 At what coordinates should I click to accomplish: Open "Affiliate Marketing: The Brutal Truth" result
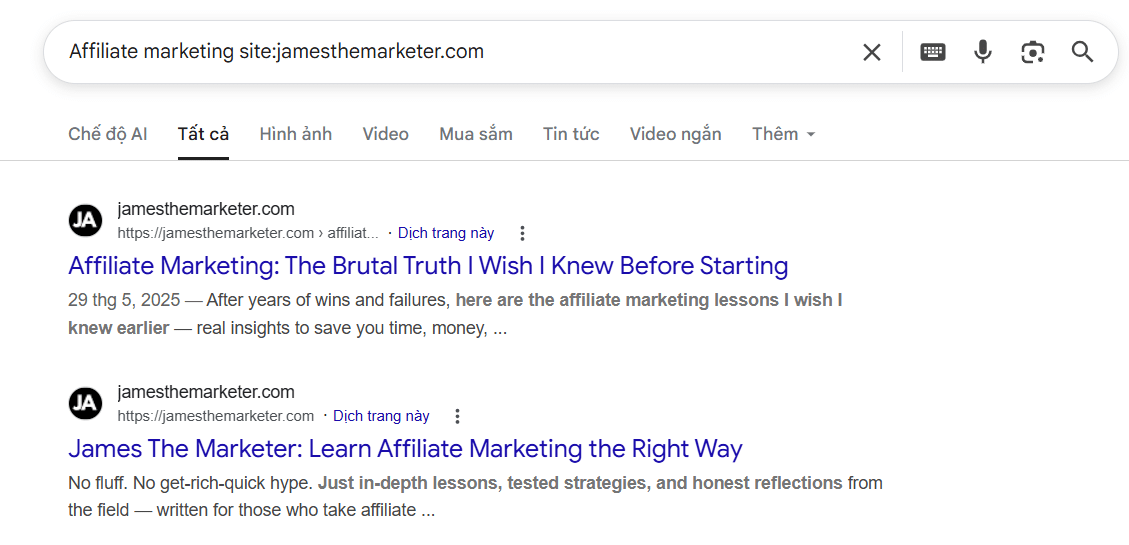(428, 266)
